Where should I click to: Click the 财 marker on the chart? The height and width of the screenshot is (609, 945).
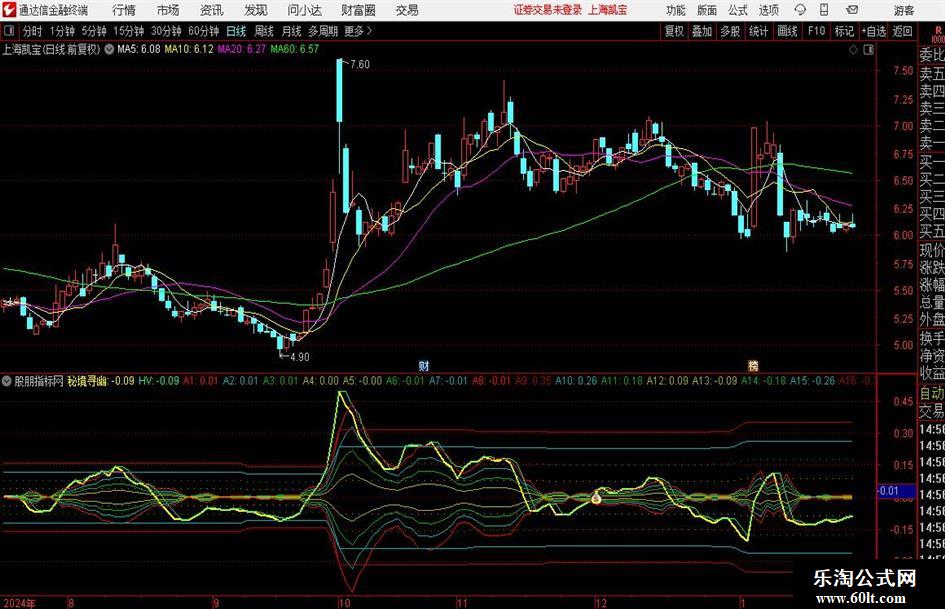point(424,365)
